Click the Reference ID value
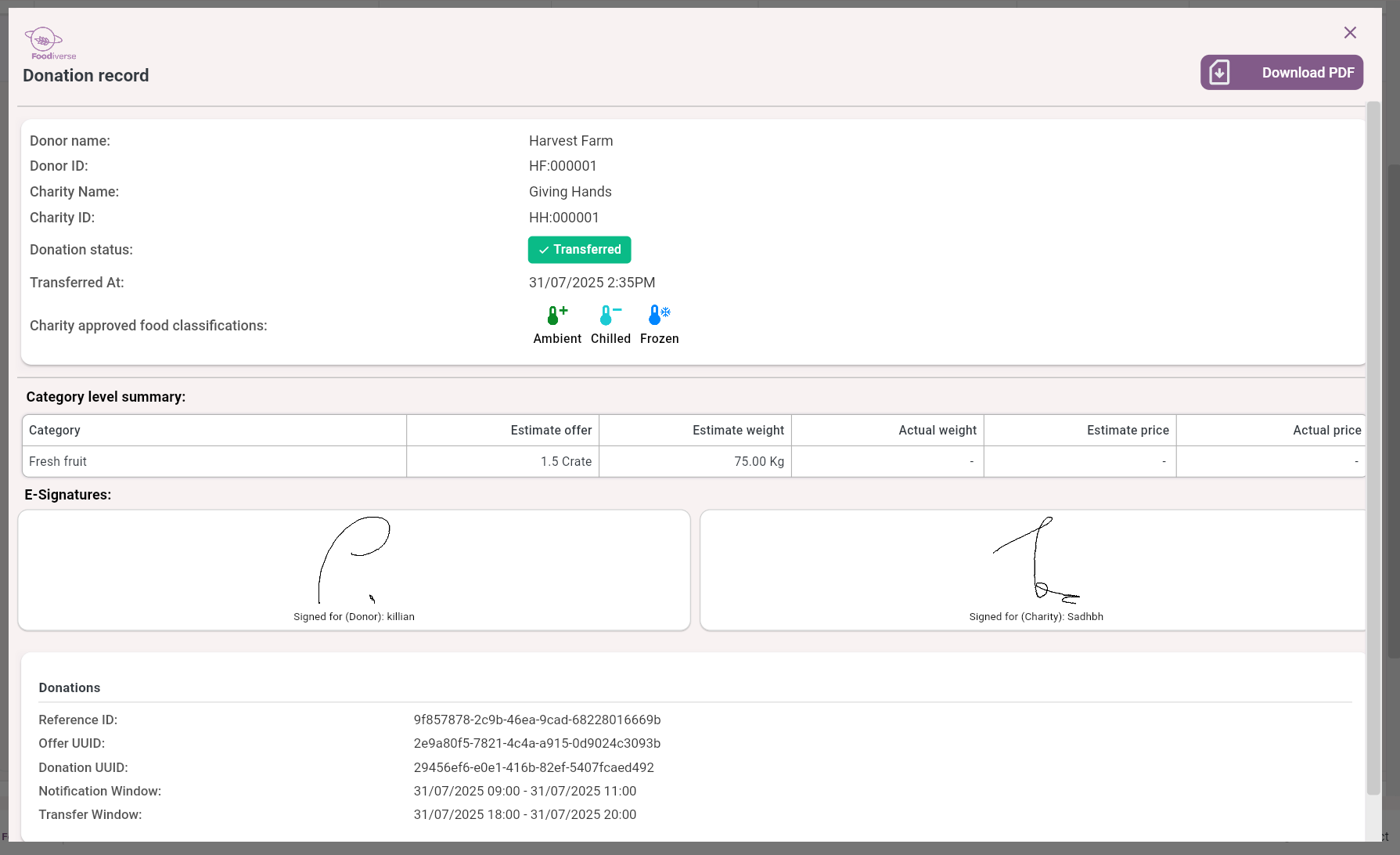This screenshot has height=855, width=1400. [537, 720]
